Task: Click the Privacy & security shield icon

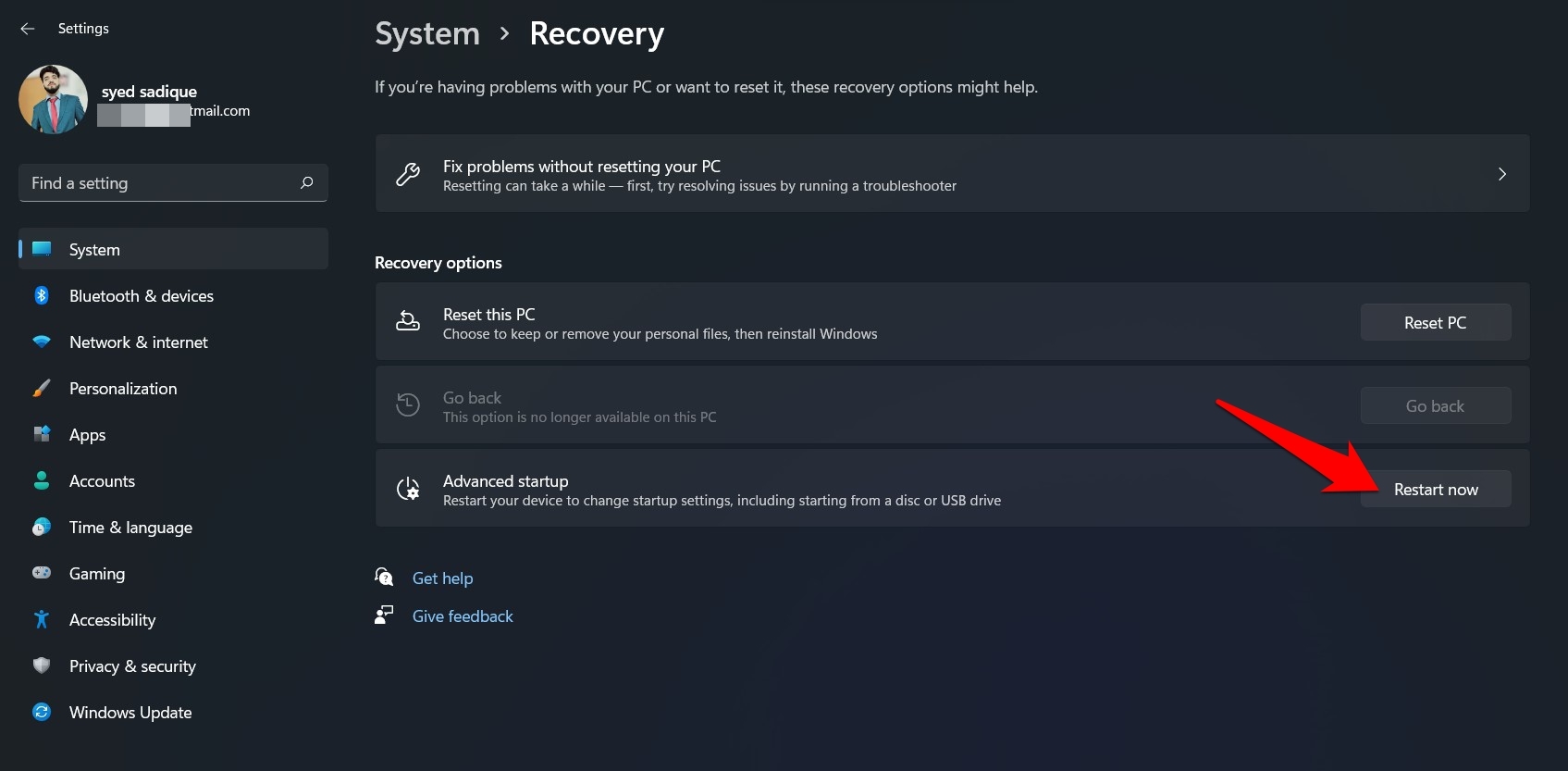Action: tap(42, 665)
